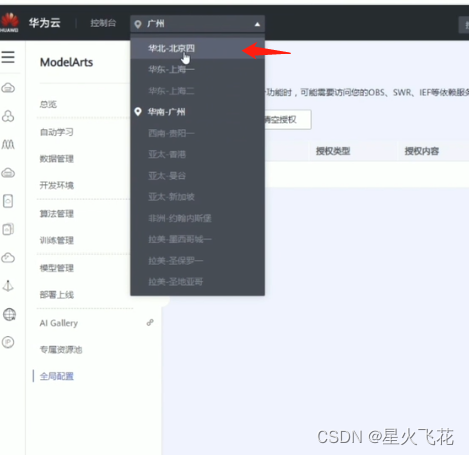This screenshot has height=455, width=469.
Task: Open 模型管理 in sidebar
Action: (57, 268)
